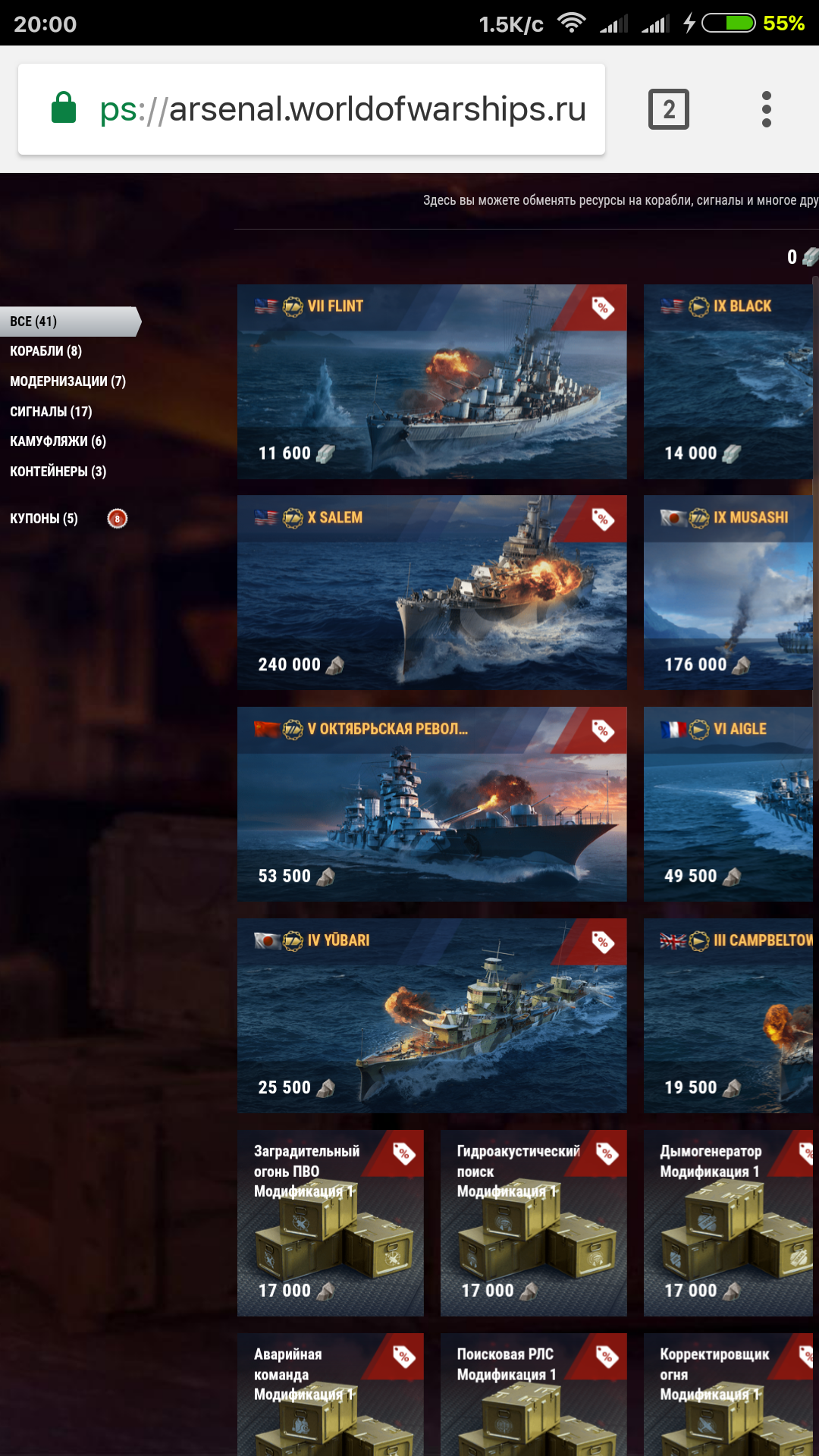Image resolution: width=819 pixels, height=1456 pixels.
Task: Tap the discount tag icon on IV Yūbari
Action: click(602, 942)
